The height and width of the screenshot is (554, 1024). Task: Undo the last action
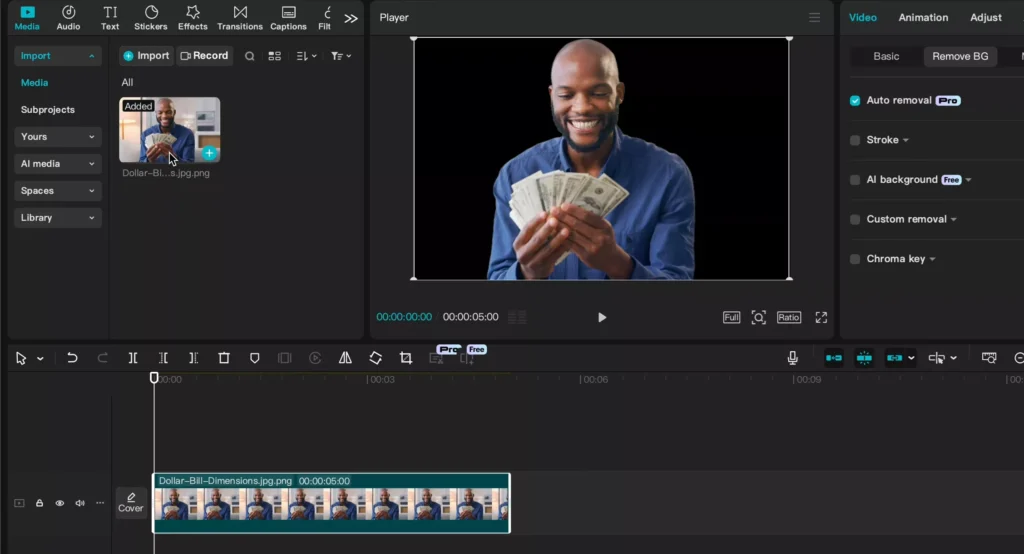72,358
